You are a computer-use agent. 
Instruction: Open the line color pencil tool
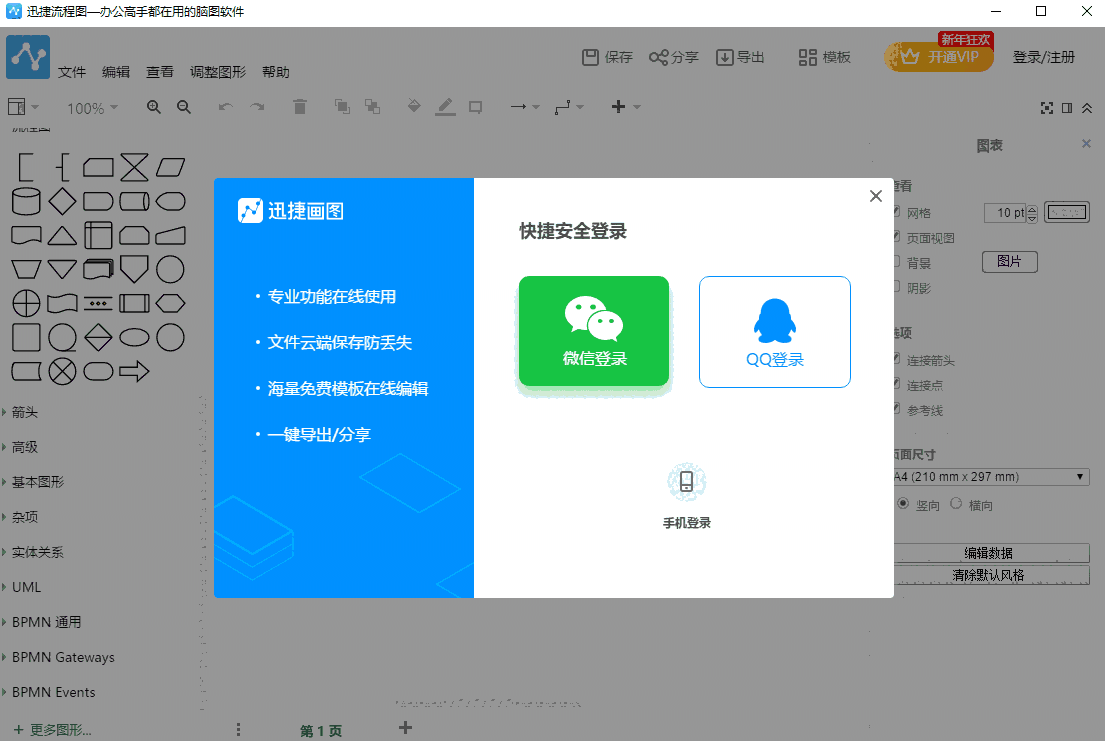tap(445, 107)
